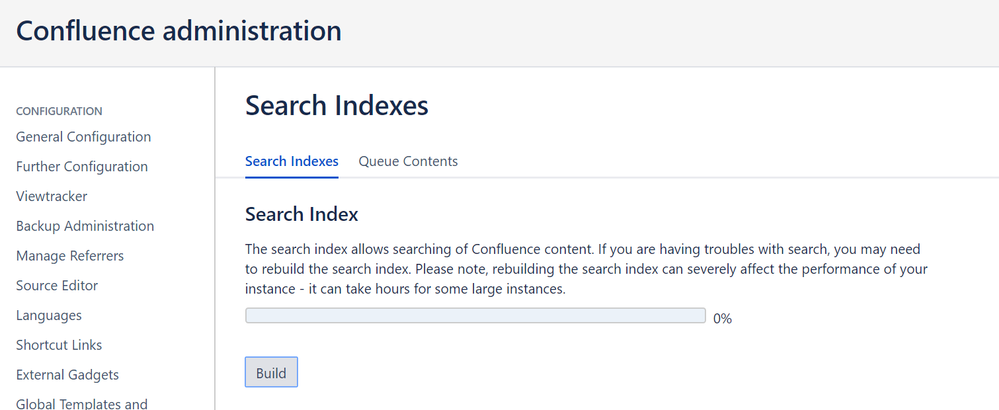Open General Configuration in the sidebar
Viewport: 999px width, 410px height.
click(x=83, y=137)
